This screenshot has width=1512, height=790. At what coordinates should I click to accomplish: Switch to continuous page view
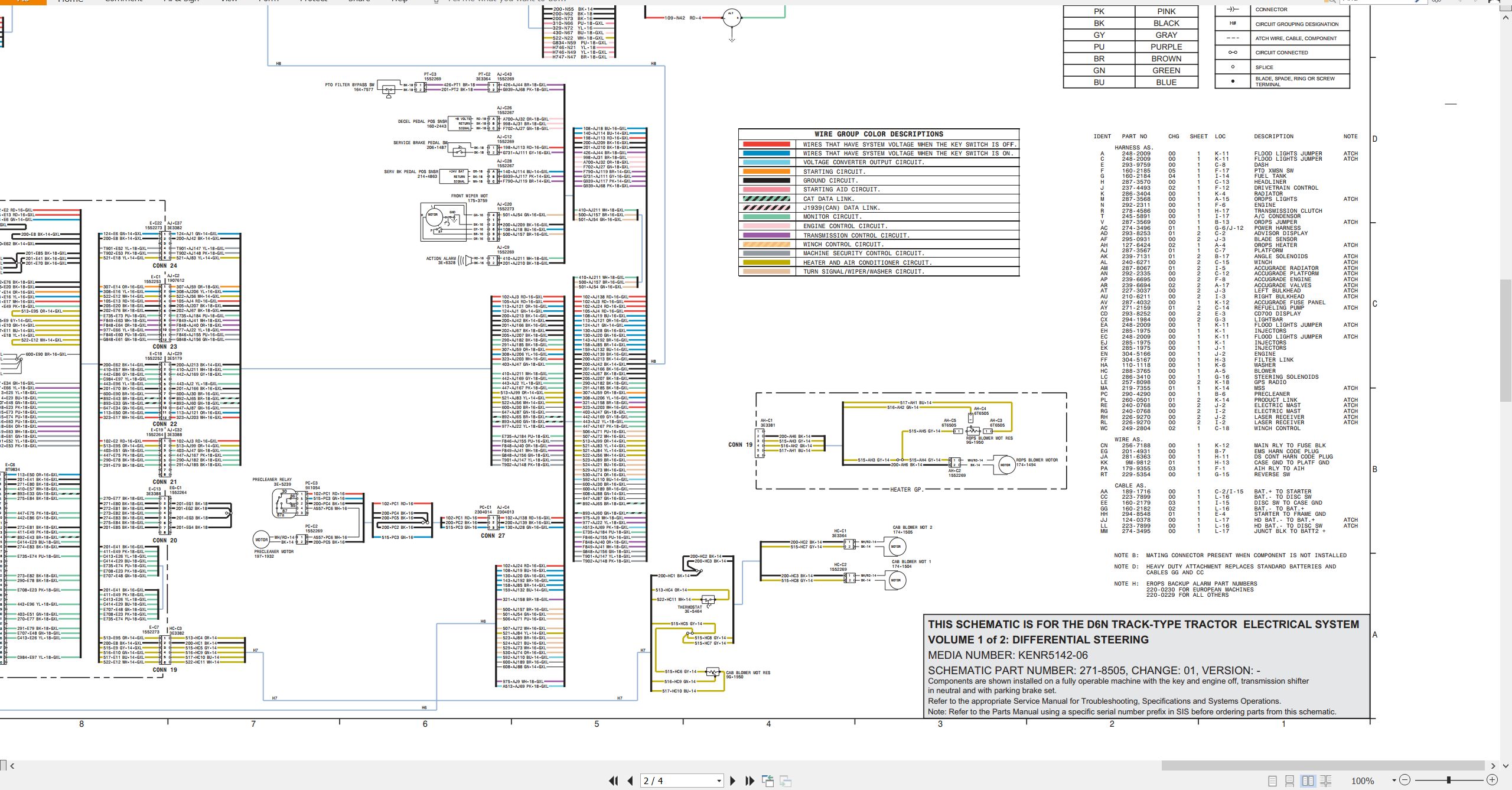pyautogui.click(x=1290, y=781)
